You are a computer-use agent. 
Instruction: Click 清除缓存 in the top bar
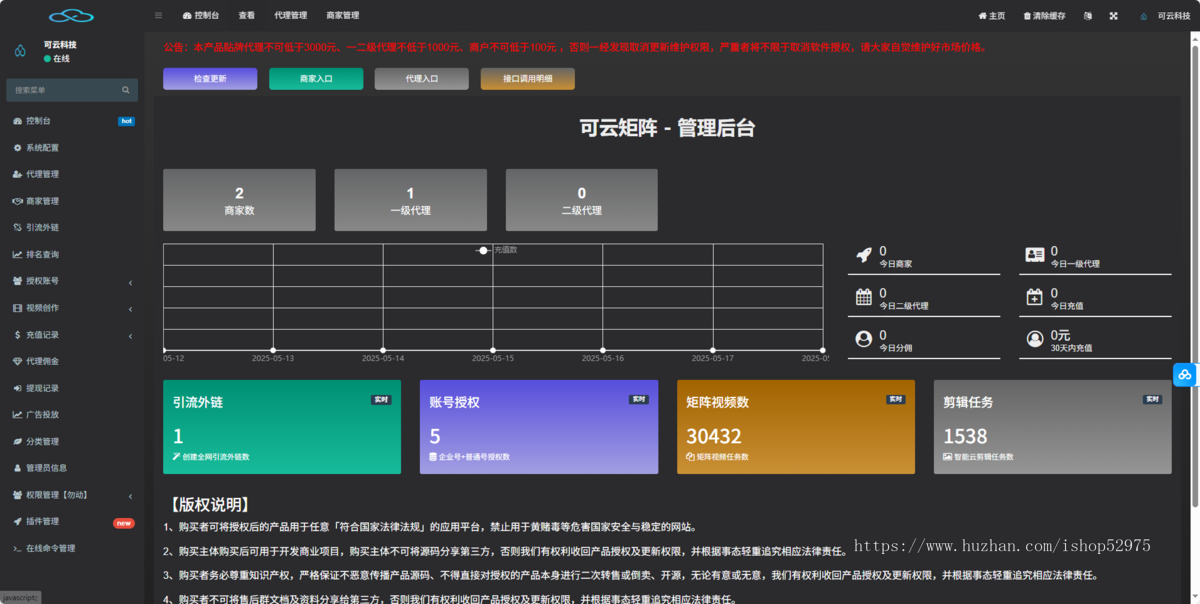[x=1044, y=16]
